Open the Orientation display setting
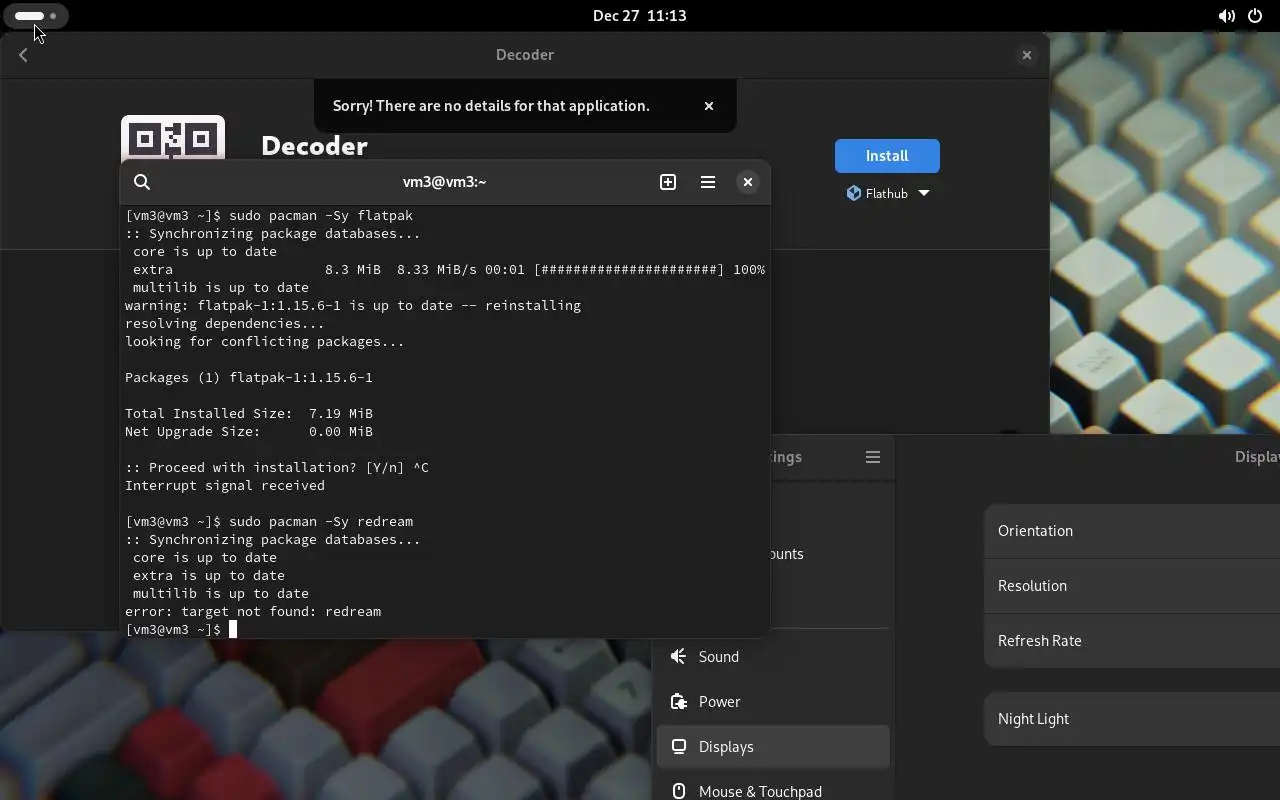The image size is (1280, 800). click(1132, 531)
